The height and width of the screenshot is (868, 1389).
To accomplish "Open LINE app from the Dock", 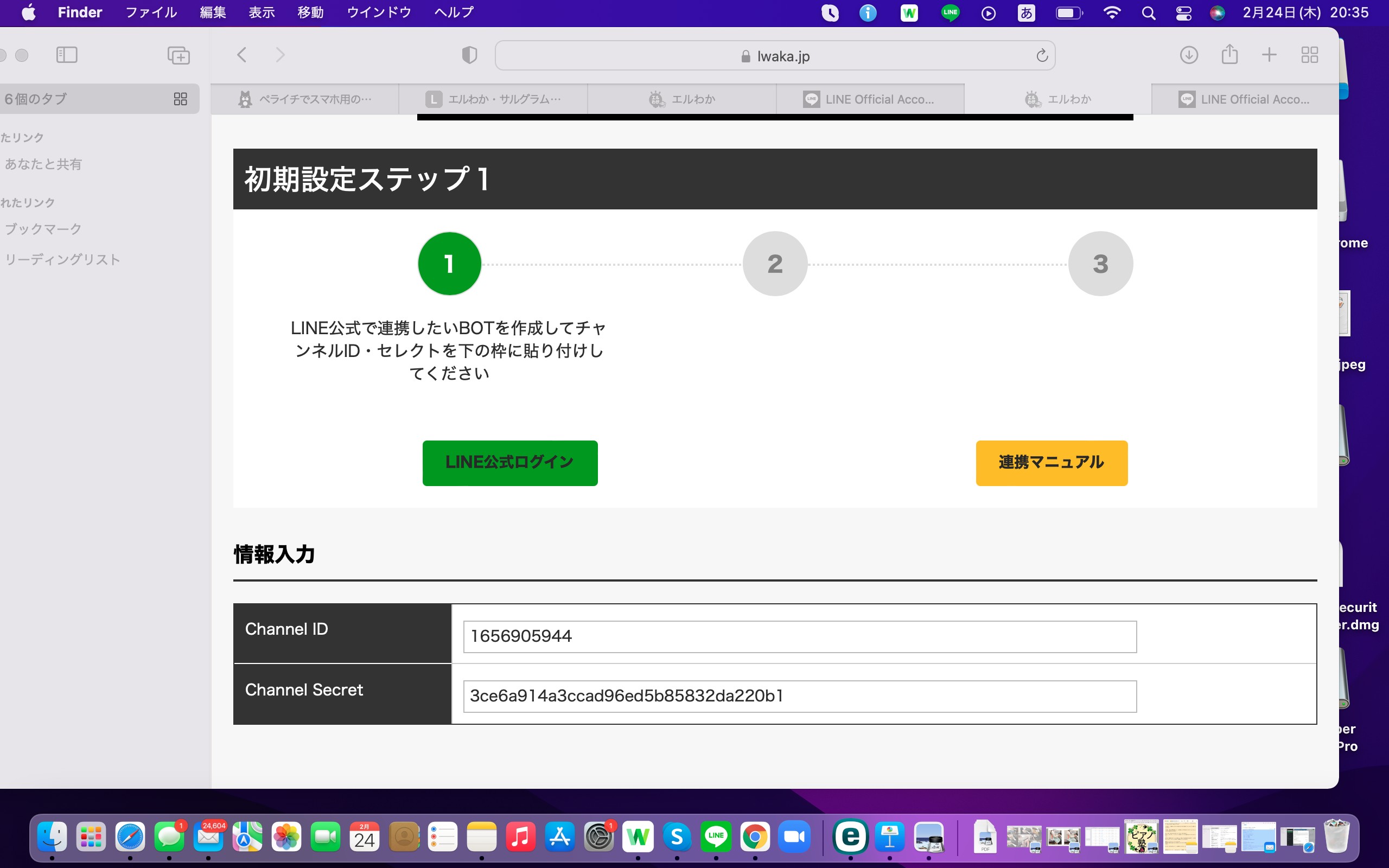I will pos(716,837).
